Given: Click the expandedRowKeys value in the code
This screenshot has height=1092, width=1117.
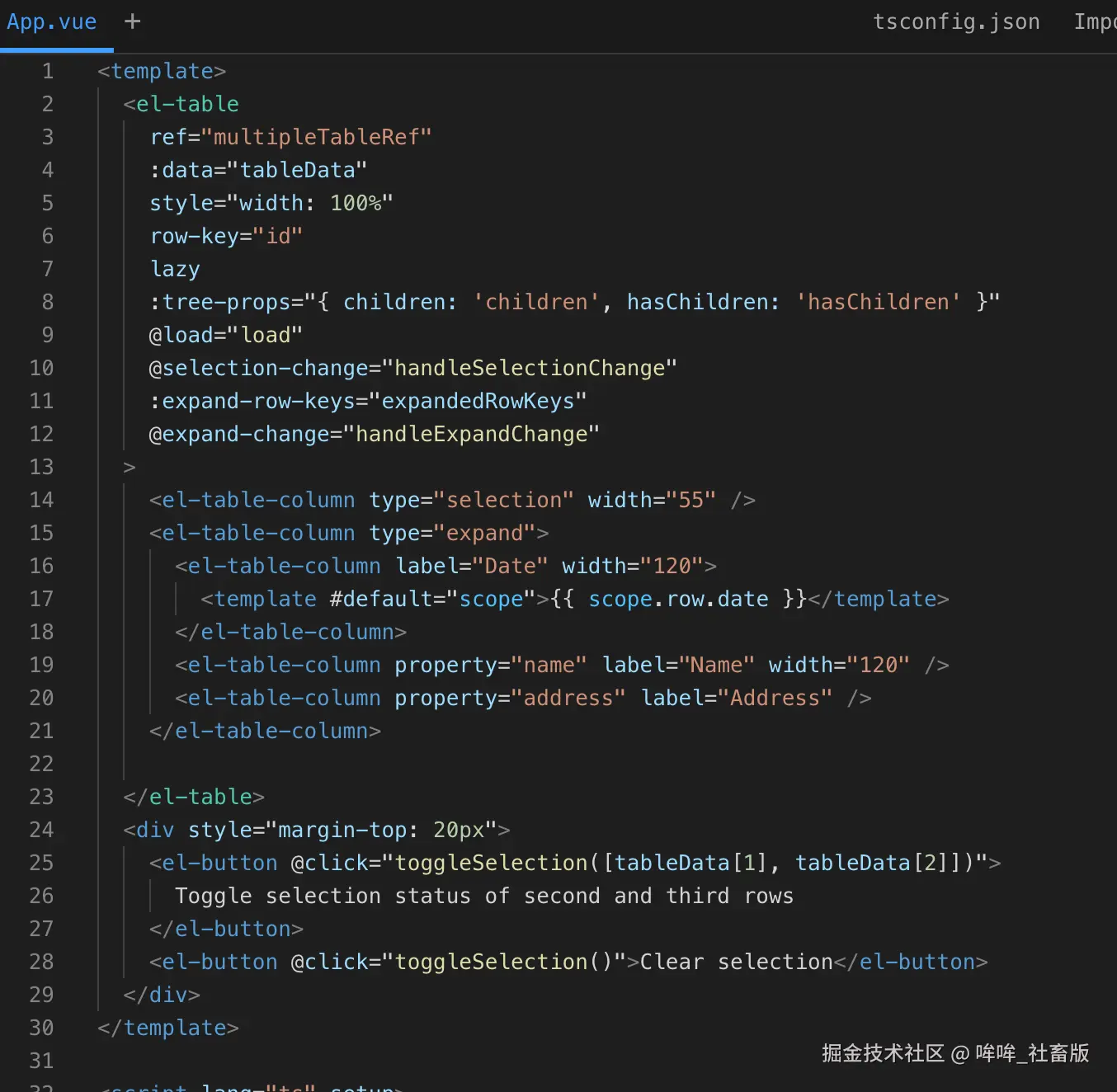Looking at the screenshot, I should [478, 401].
